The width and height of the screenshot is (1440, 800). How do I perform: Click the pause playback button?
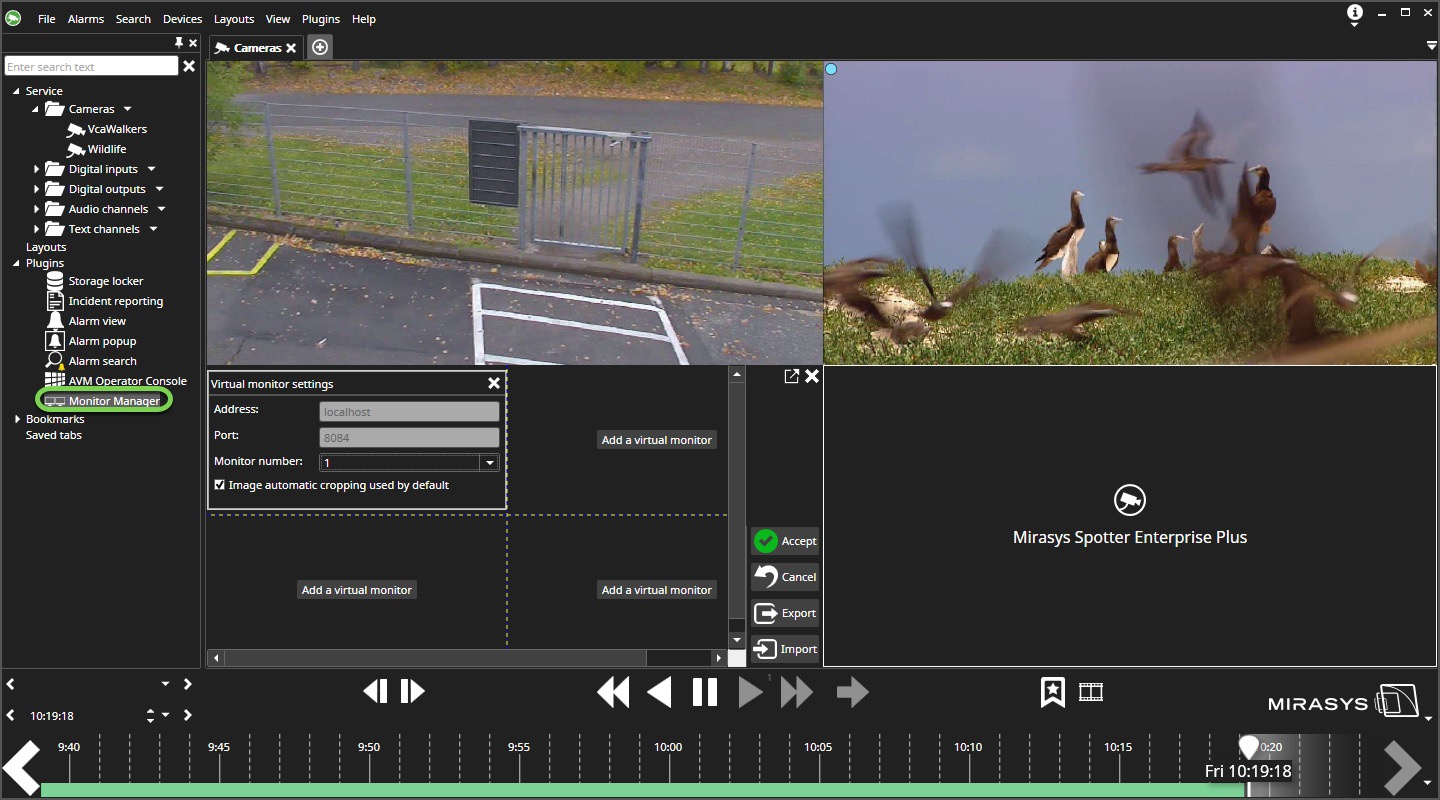point(705,692)
